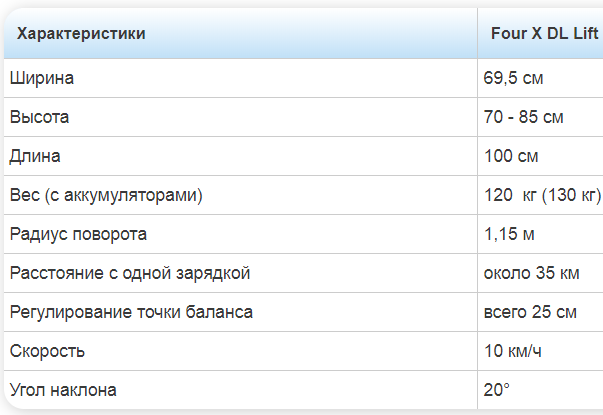Click the 70 - 85 см height value
This screenshot has width=603, height=415.
point(523,117)
